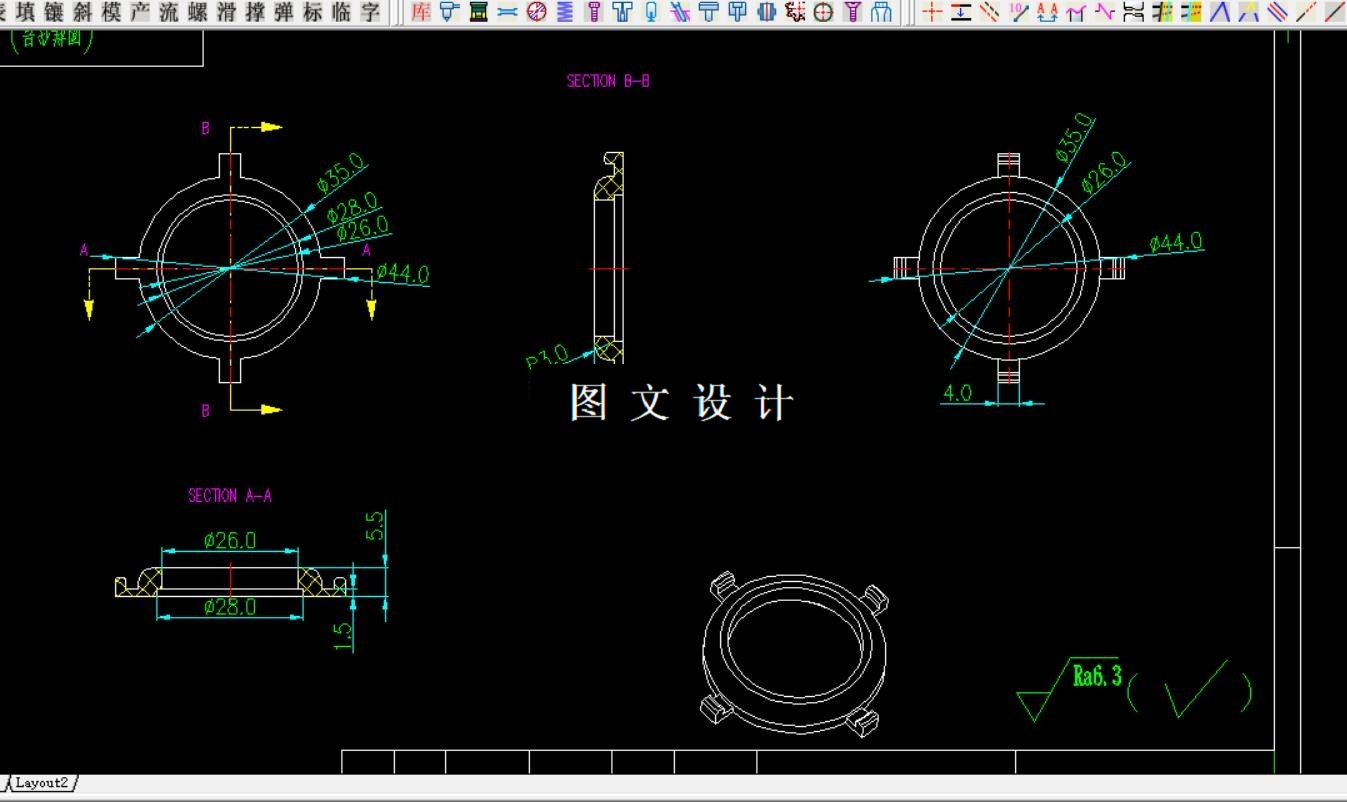
Task: Select the red crosshair circle target icon
Action: click(824, 12)
